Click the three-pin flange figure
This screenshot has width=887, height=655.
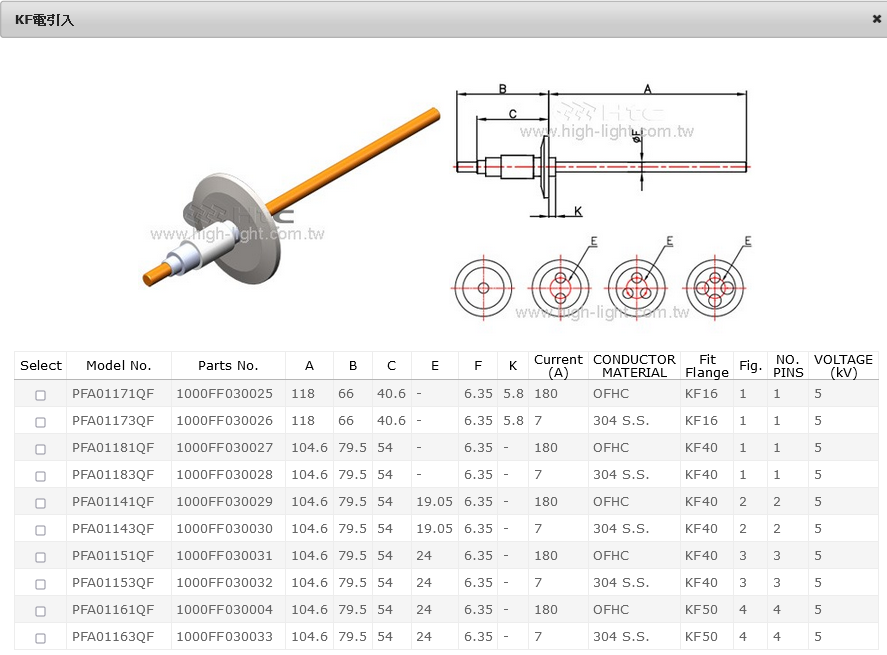tap(637, 288)
